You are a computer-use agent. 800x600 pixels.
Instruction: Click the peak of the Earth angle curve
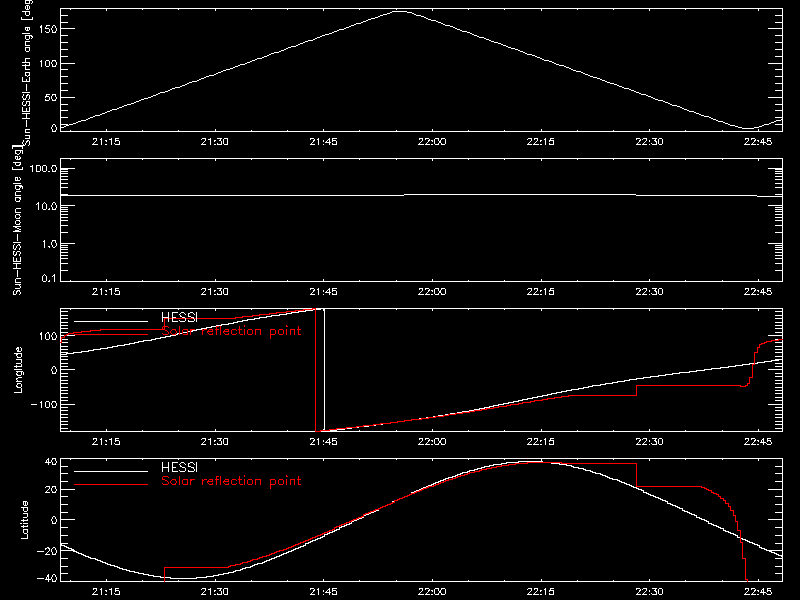pos(401,11)
